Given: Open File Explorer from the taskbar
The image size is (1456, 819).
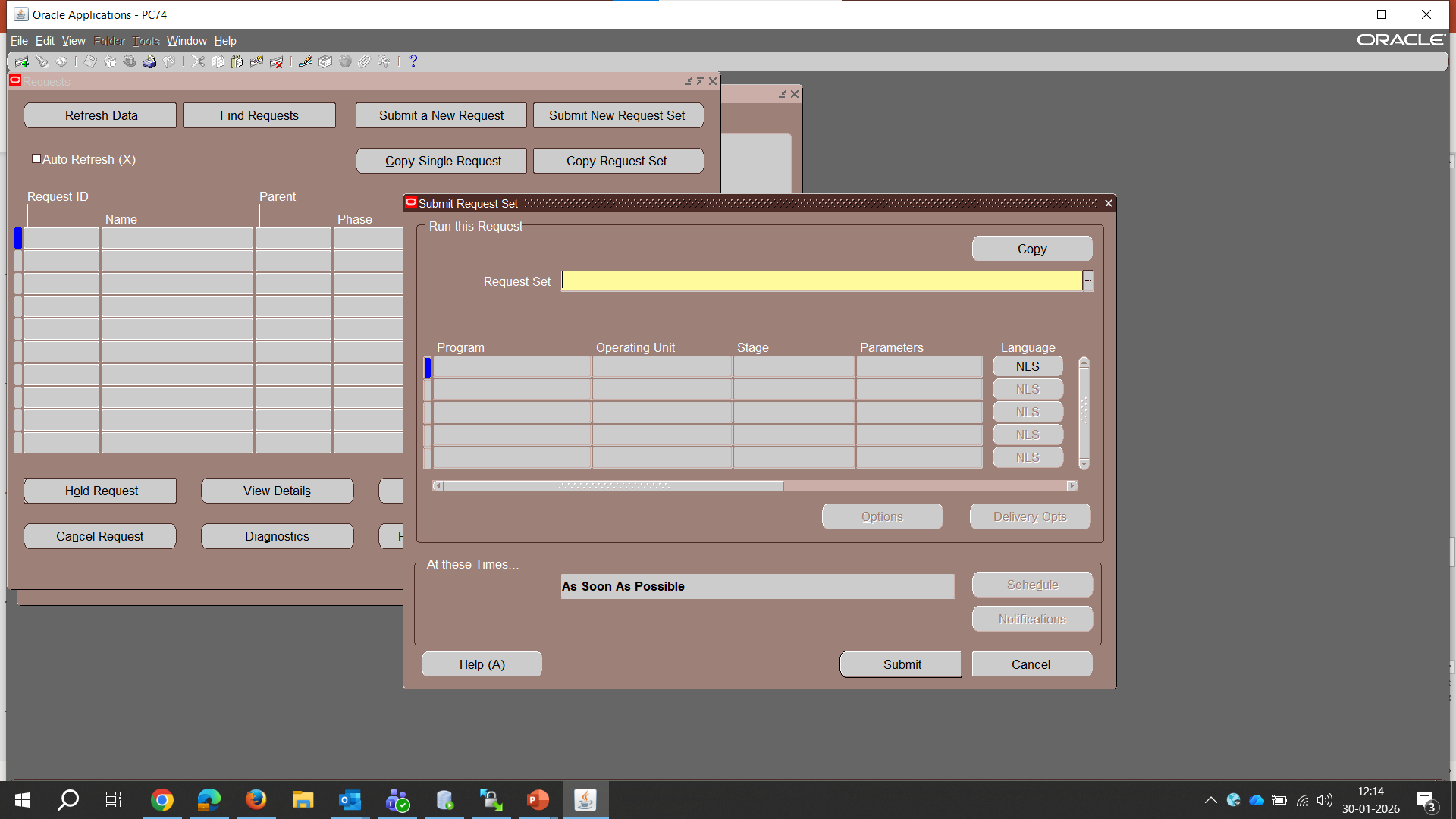Looking at the screenshot, I should pos(303,800).
